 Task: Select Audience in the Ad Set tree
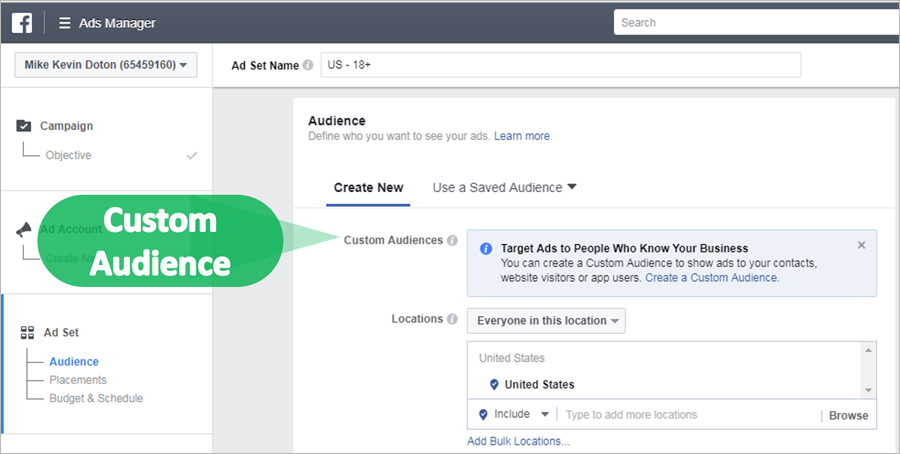pyautogui.click(x=74, y=362)
